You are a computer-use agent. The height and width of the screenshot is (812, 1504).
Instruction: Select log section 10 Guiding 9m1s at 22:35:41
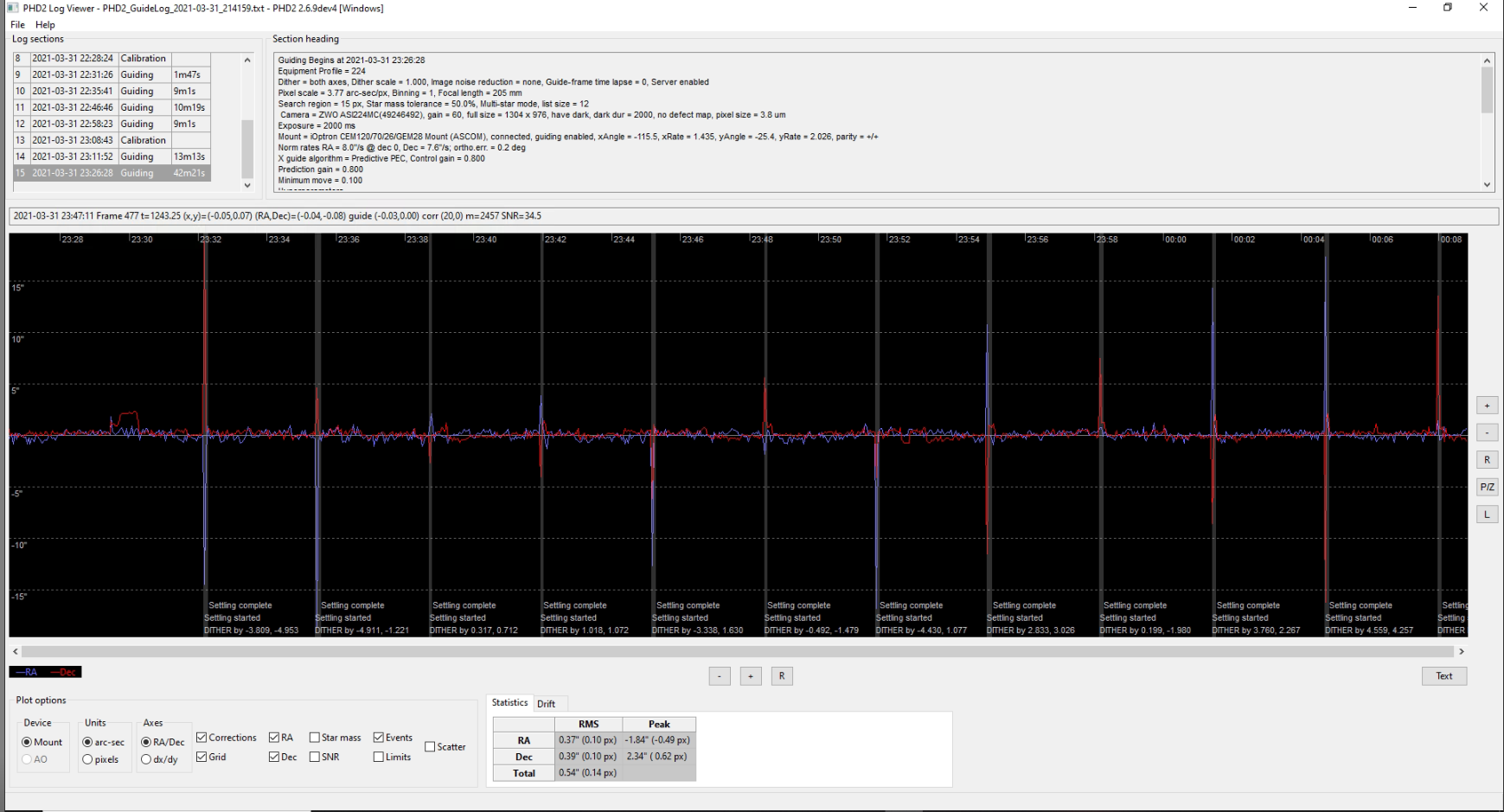[111, 91]
